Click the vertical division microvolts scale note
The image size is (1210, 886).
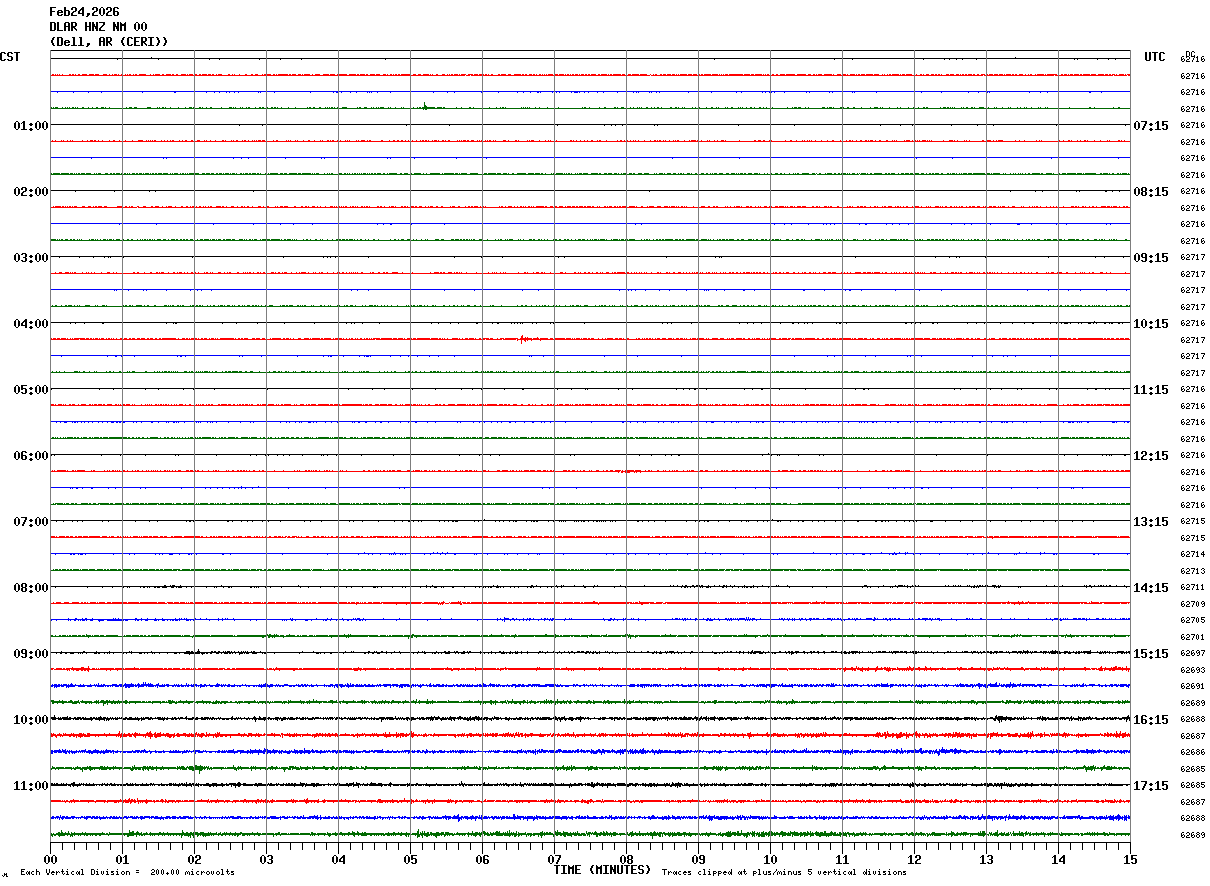coord(127,873)
